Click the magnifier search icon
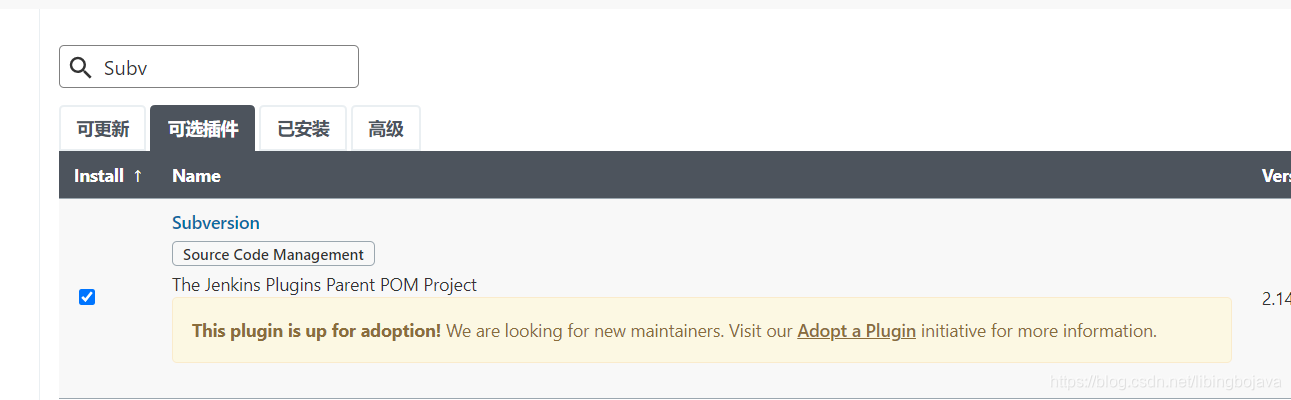Image resolution: width=1291 pixels, height=400 pixels. click(81, 68)
